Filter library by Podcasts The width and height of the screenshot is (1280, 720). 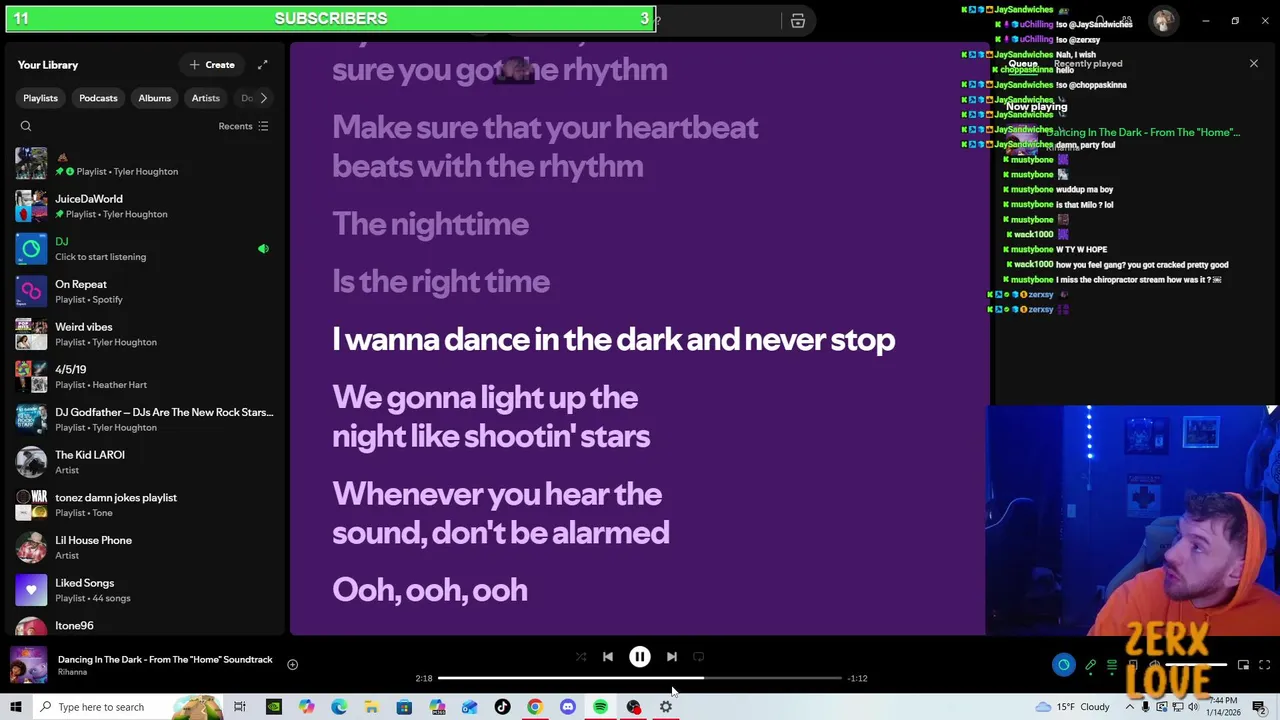(x=98, y=98)
